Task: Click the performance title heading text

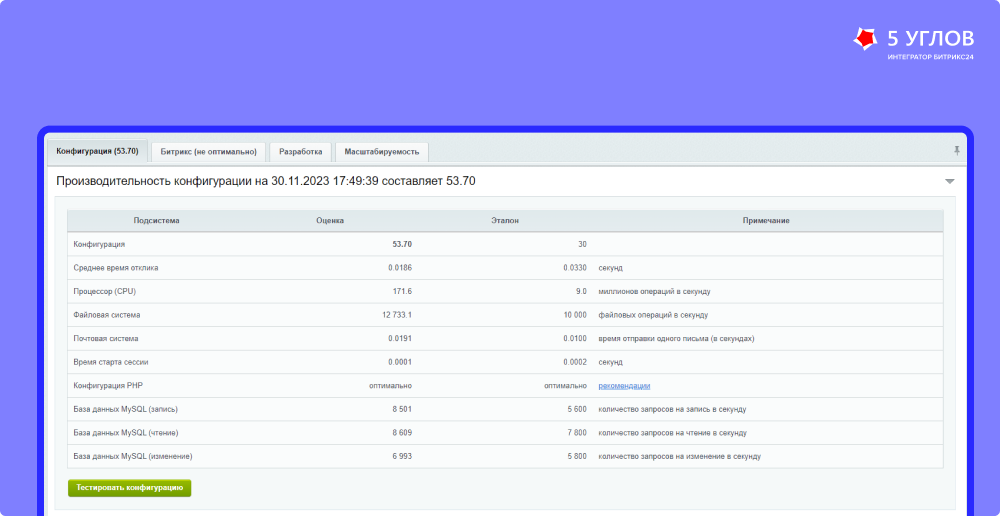Action: click(x=265, y=181)
